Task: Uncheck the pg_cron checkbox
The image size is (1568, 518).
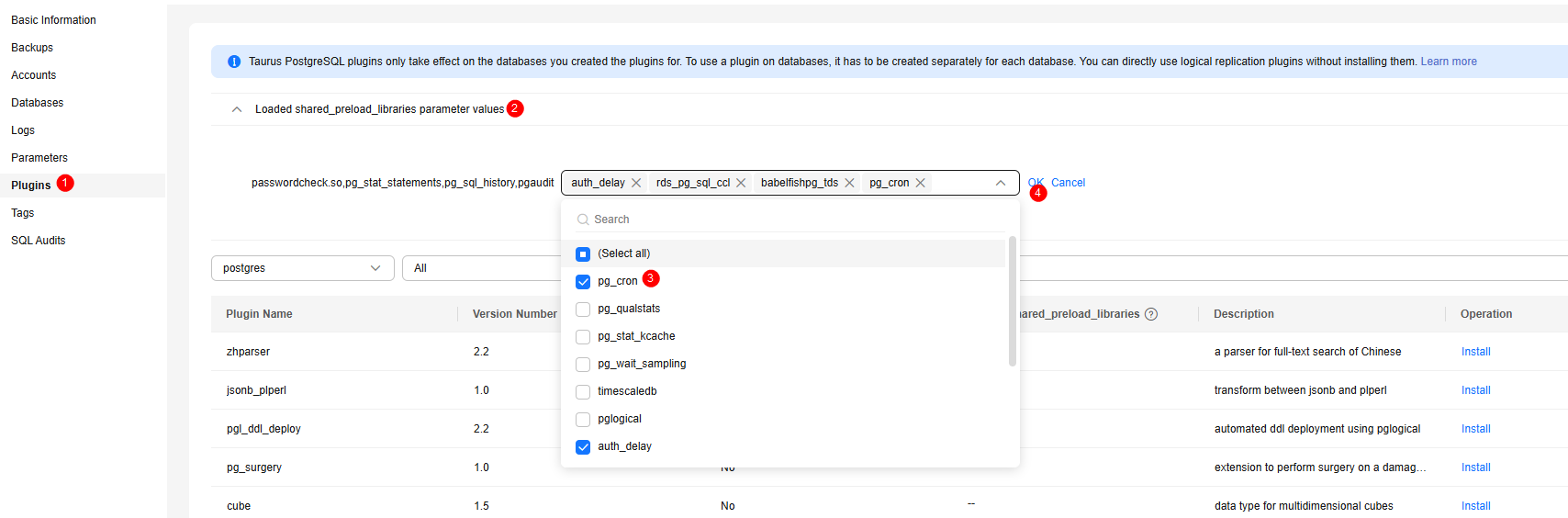Action: (583, 282)
